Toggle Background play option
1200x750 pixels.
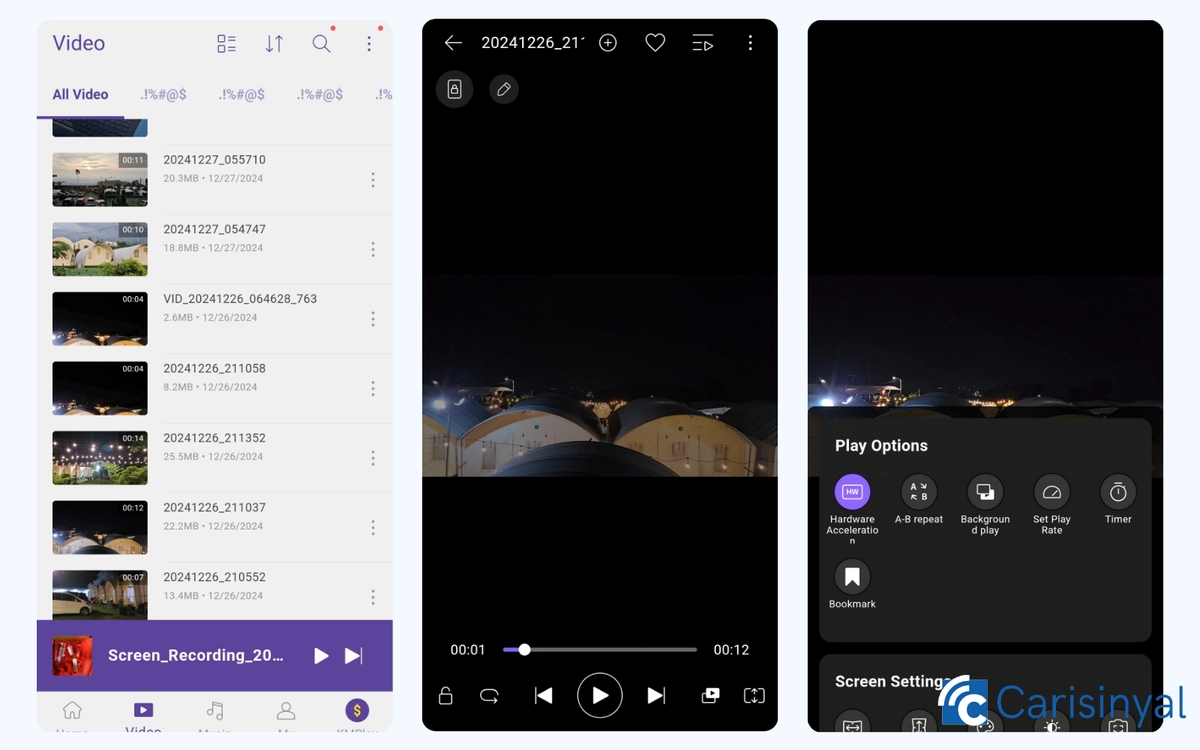(985, 506)
